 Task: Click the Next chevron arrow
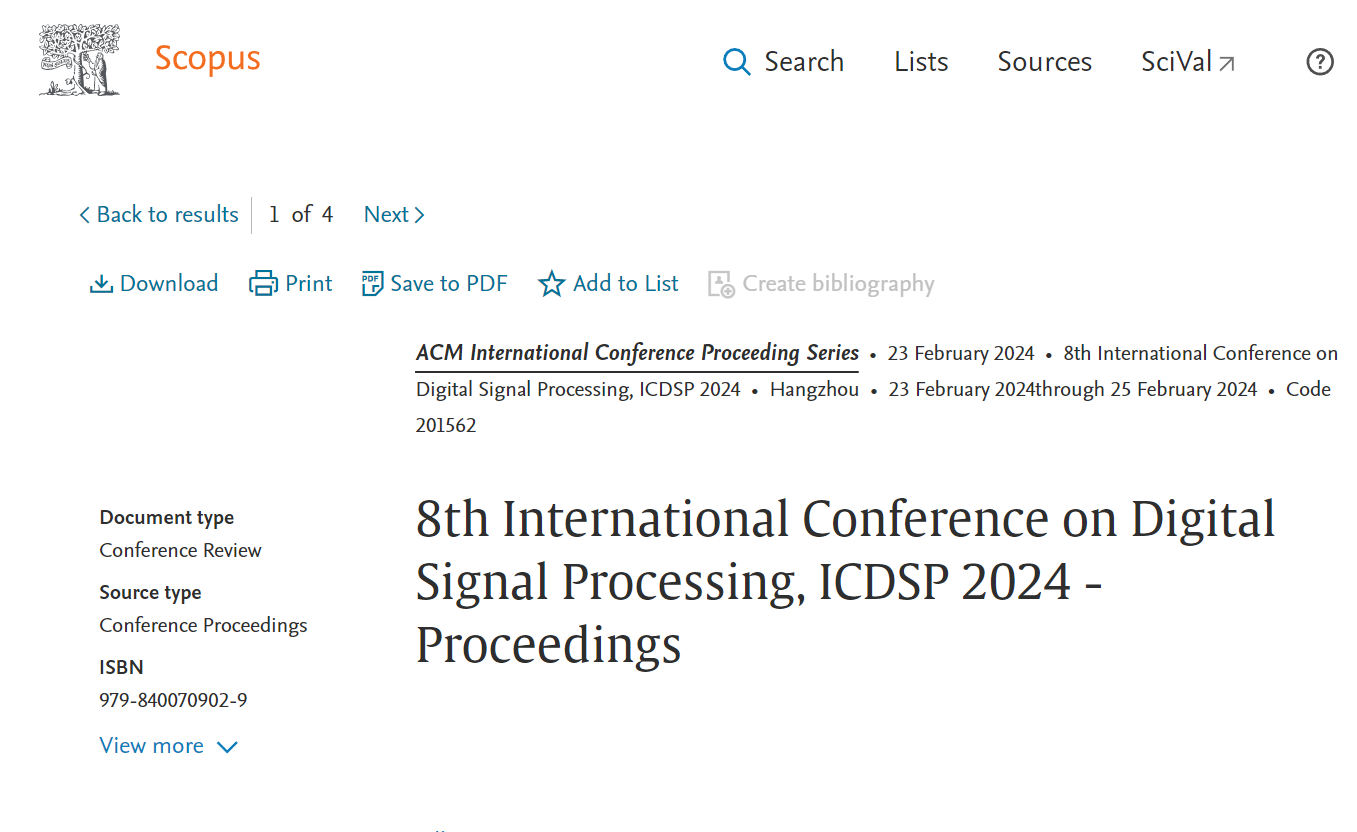pyautogui.click(x=420, y=215)
